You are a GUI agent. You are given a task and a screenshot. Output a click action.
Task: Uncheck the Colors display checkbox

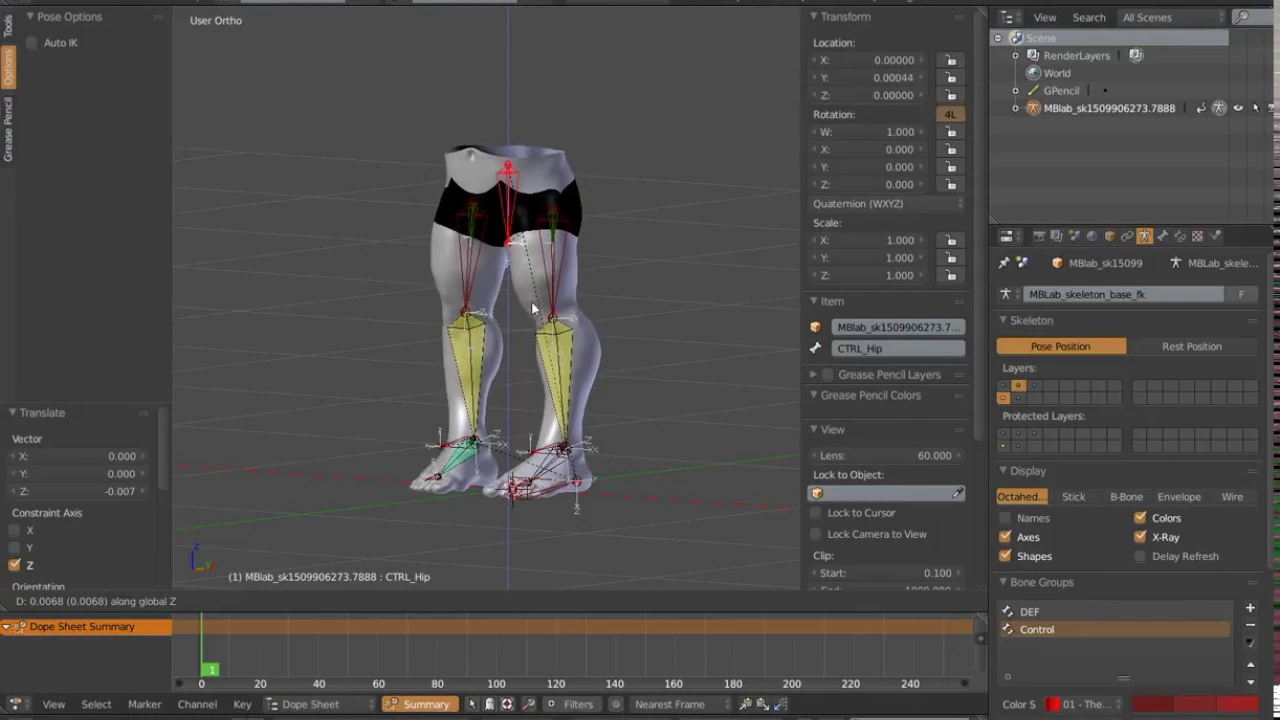coord(1140,518)
